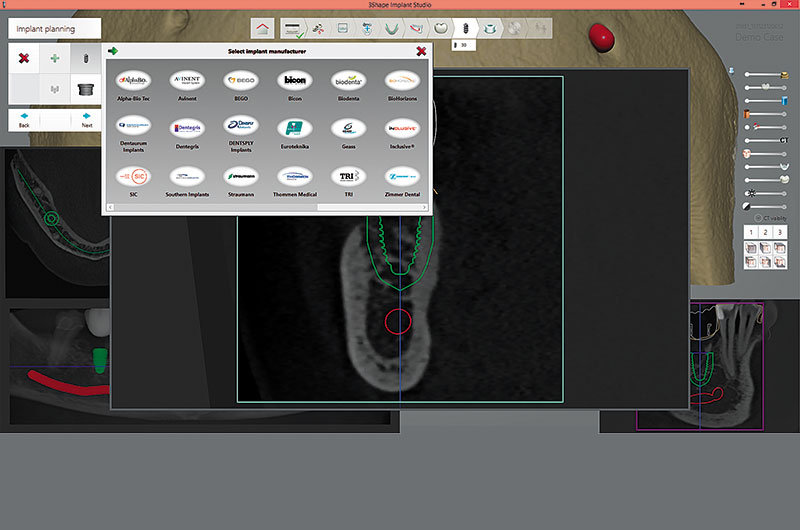800x530 pixels.
Task: Add new implant with green plus
Action: [55, 58]
